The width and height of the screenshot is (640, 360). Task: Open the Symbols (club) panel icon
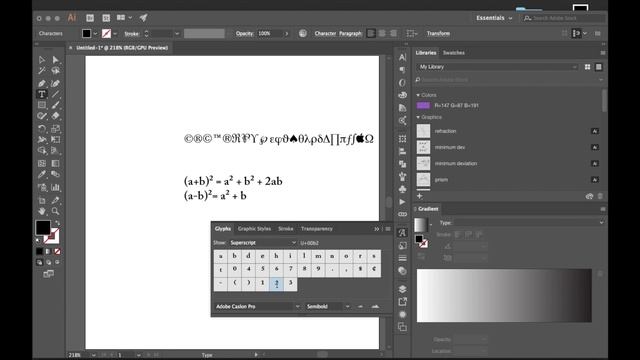(402, 189)
